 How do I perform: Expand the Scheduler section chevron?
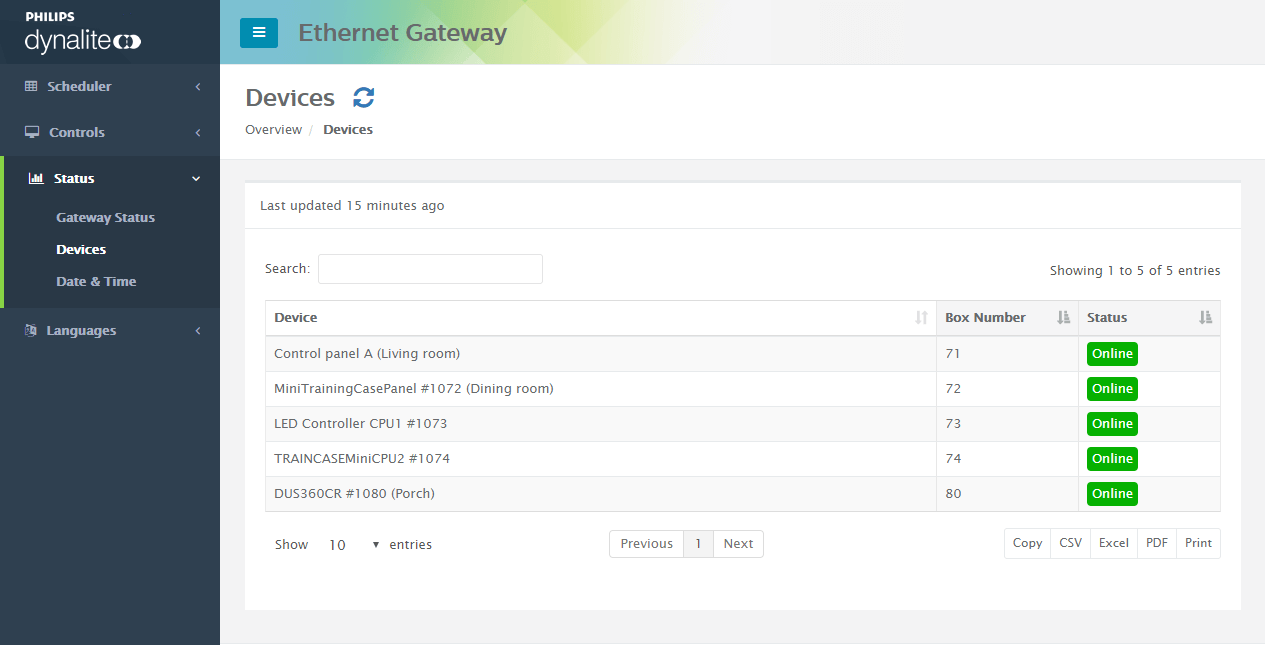(197, 86)
